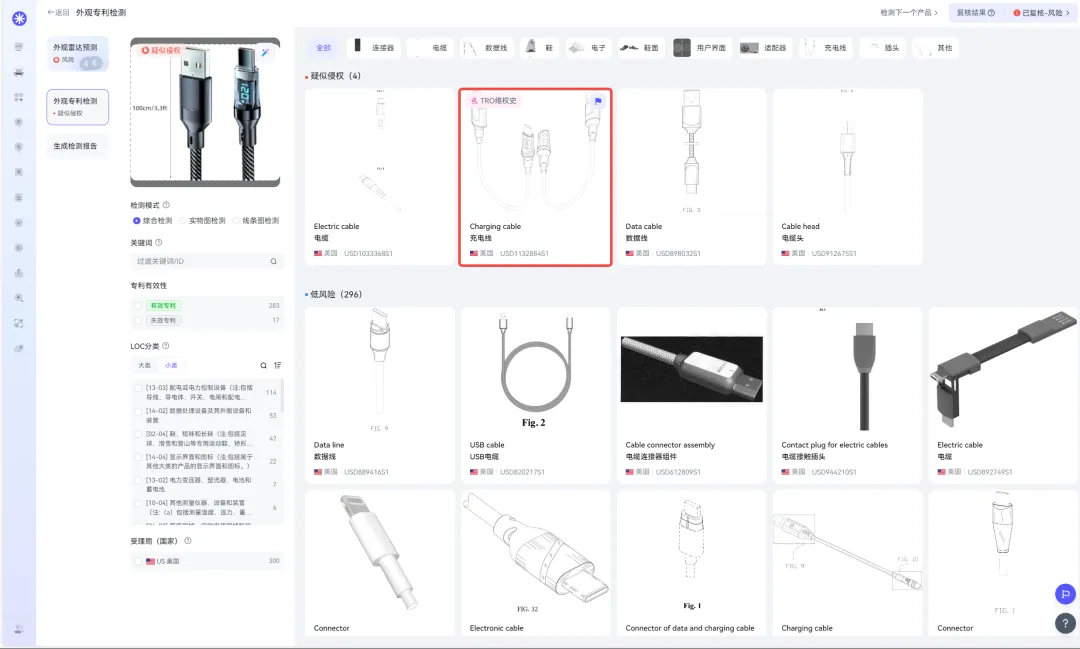Click the 复核结果 button
This screenshot has height=649, width=1080.
(975, 12)
